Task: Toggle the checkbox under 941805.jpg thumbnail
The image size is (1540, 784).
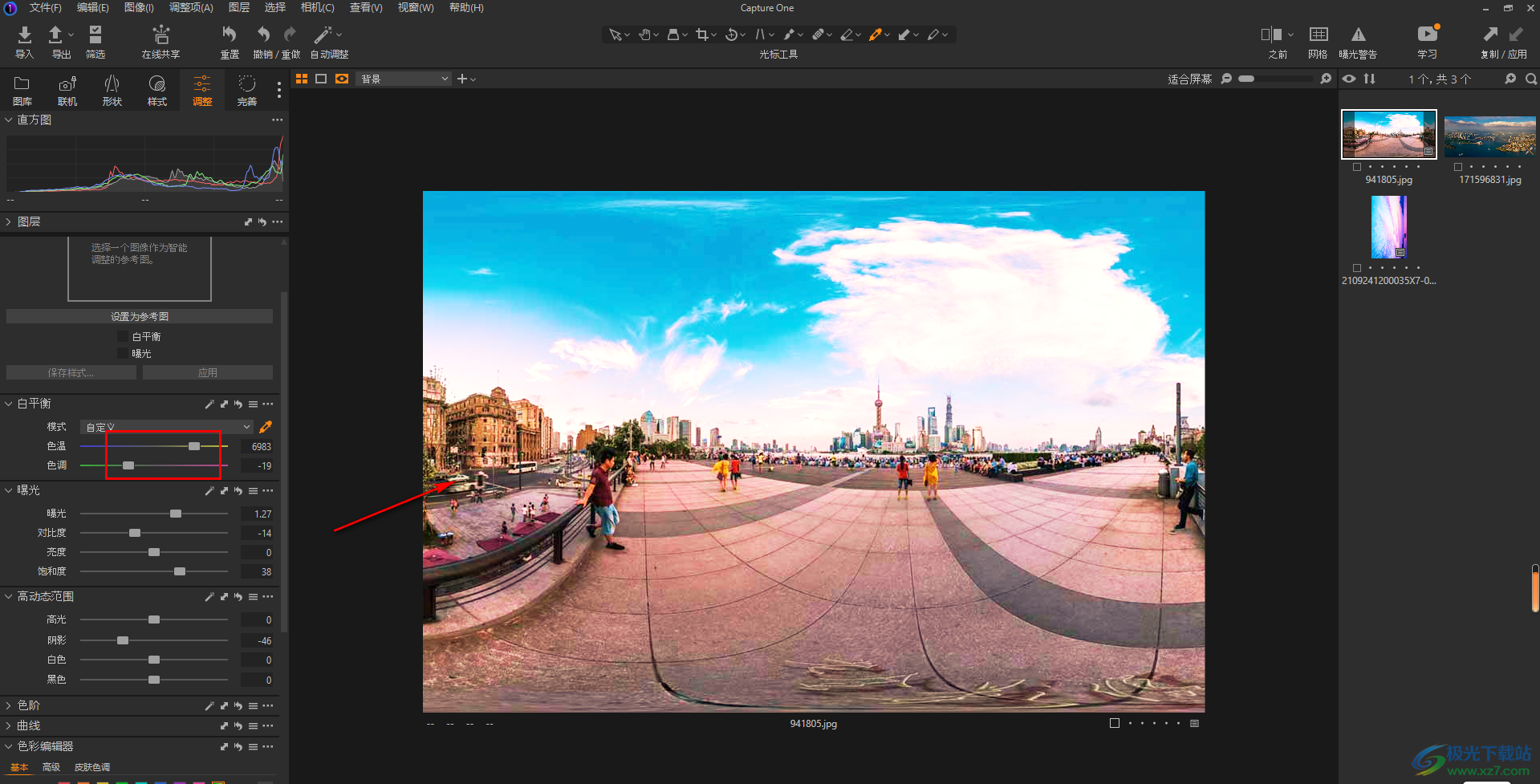Action: click(x=1357, y=167)
